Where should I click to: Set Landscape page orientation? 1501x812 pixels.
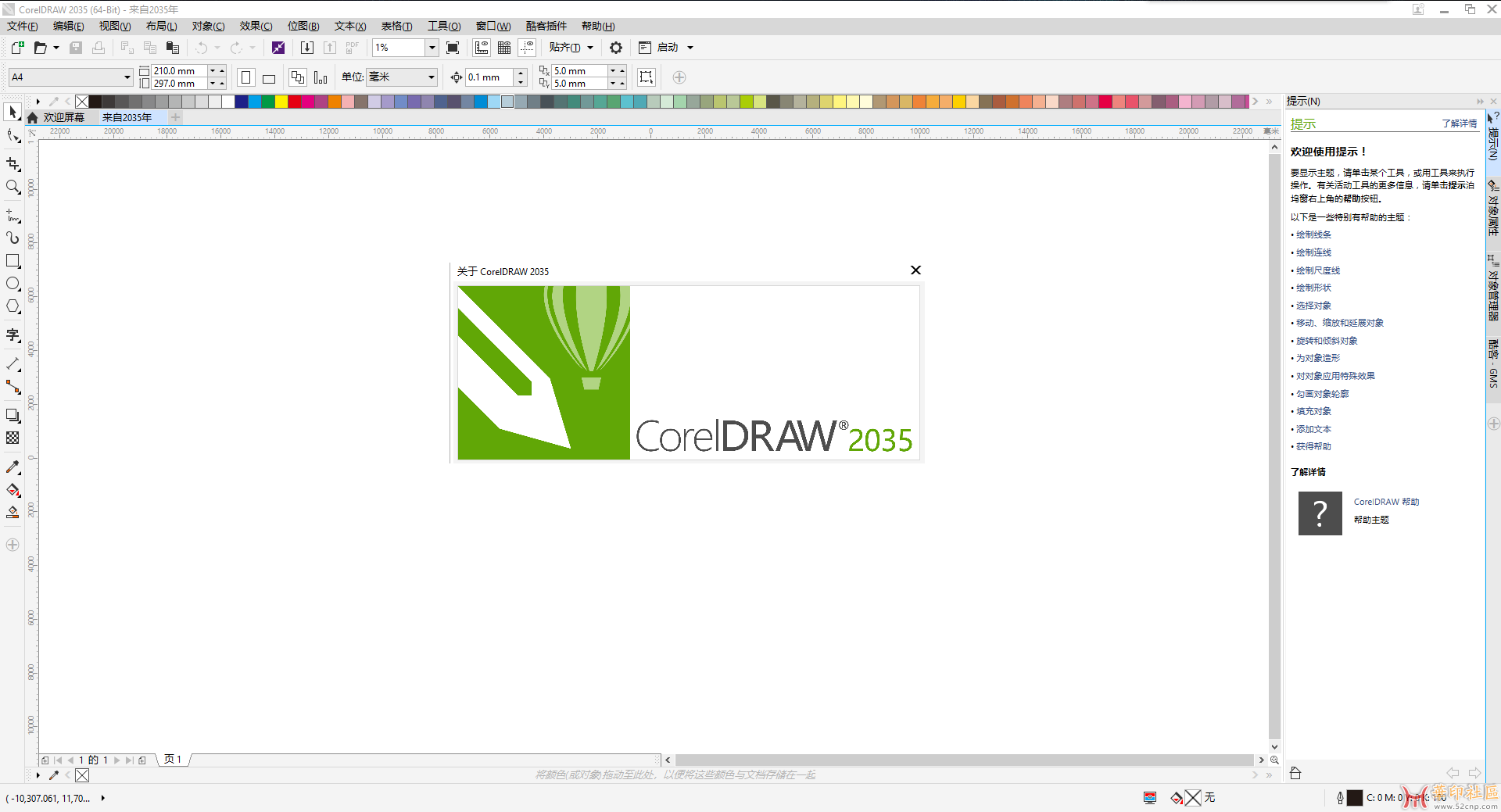(x=269, y=77)
